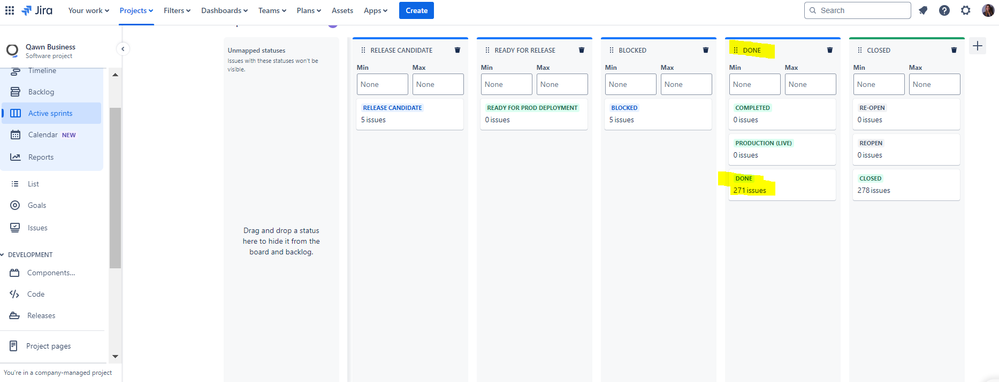Select the CLOSED status card with 278 issues

pos(907,185)
